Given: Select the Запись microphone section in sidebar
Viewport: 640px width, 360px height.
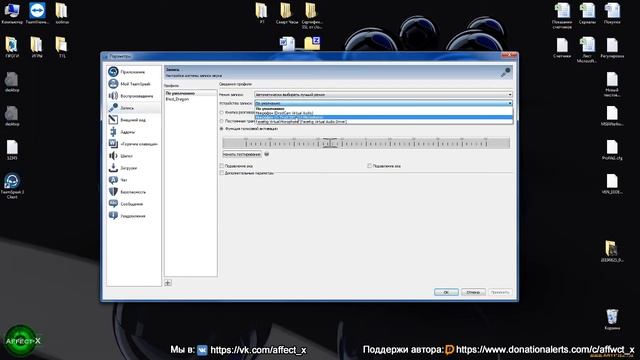Looking at the screenshot, I should (x=133, y=108).
